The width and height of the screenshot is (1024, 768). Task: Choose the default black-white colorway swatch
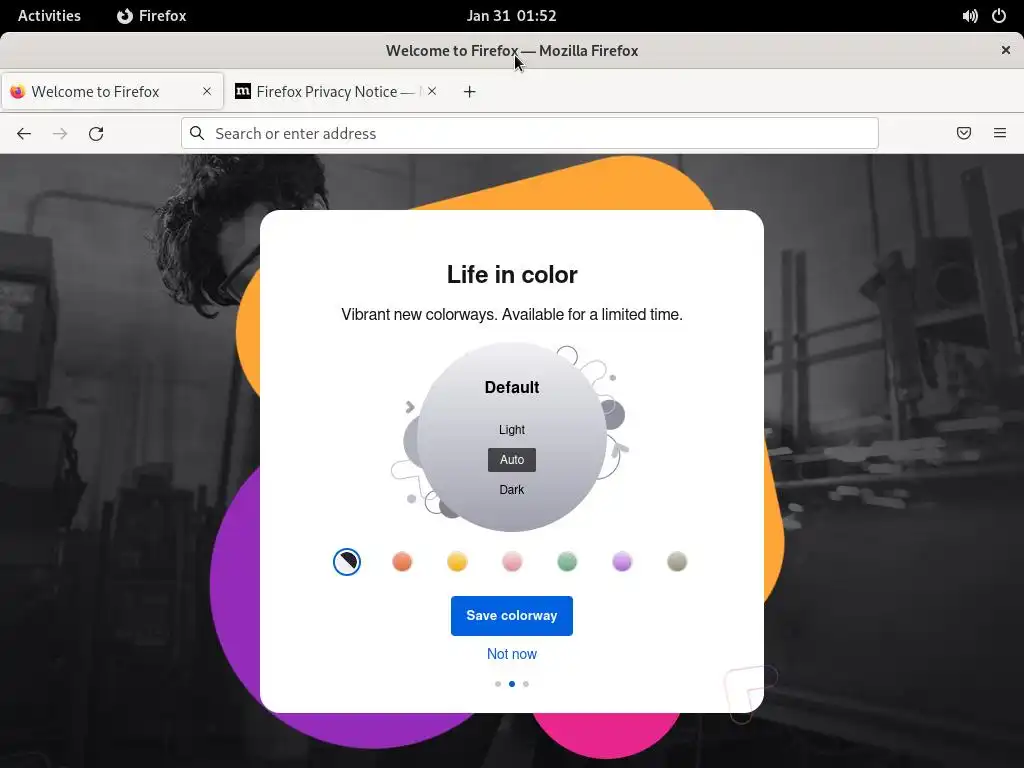pyautogui.click(x=347, y=562)
